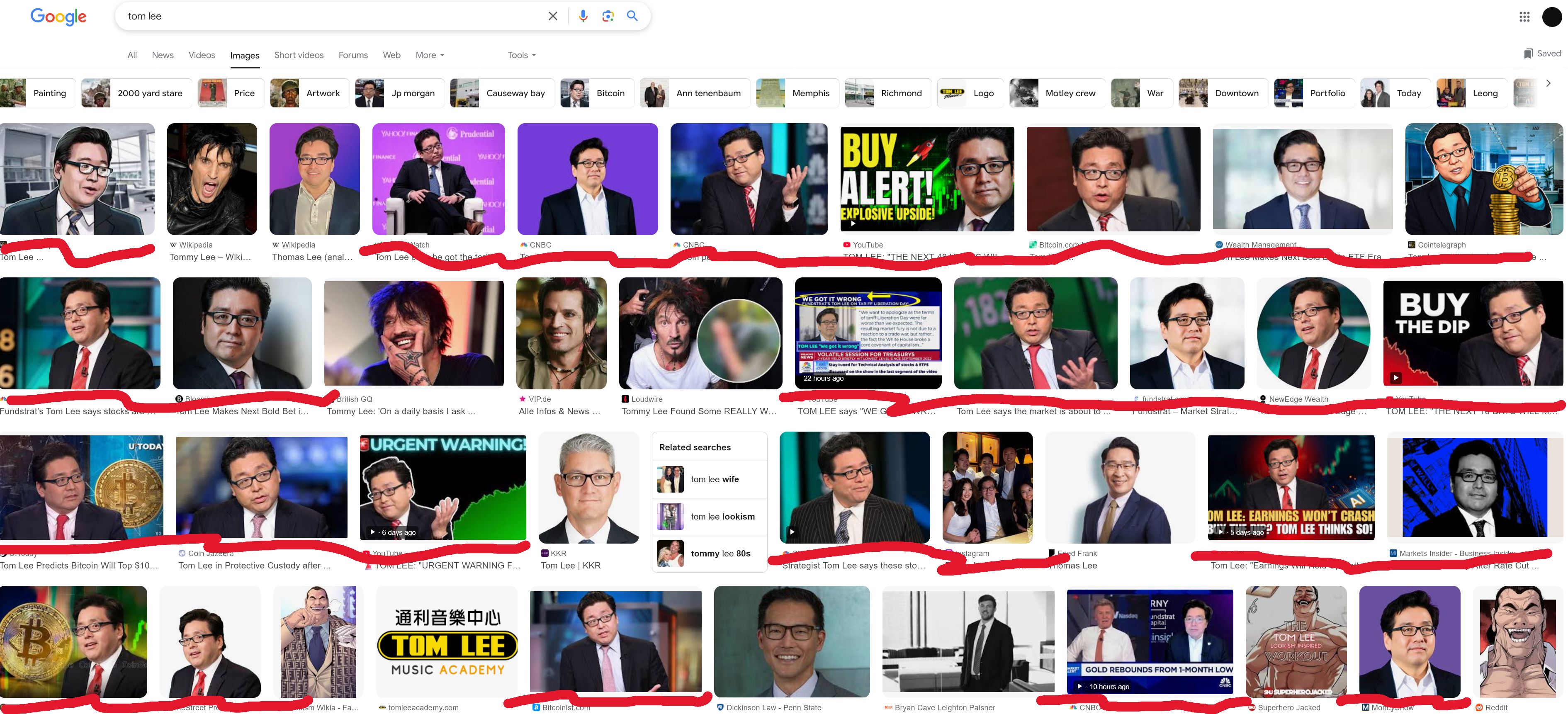Open the Google apps grid
Image resolution: width=1568 pixels, height=714 pixels.
coord(1524,17)
